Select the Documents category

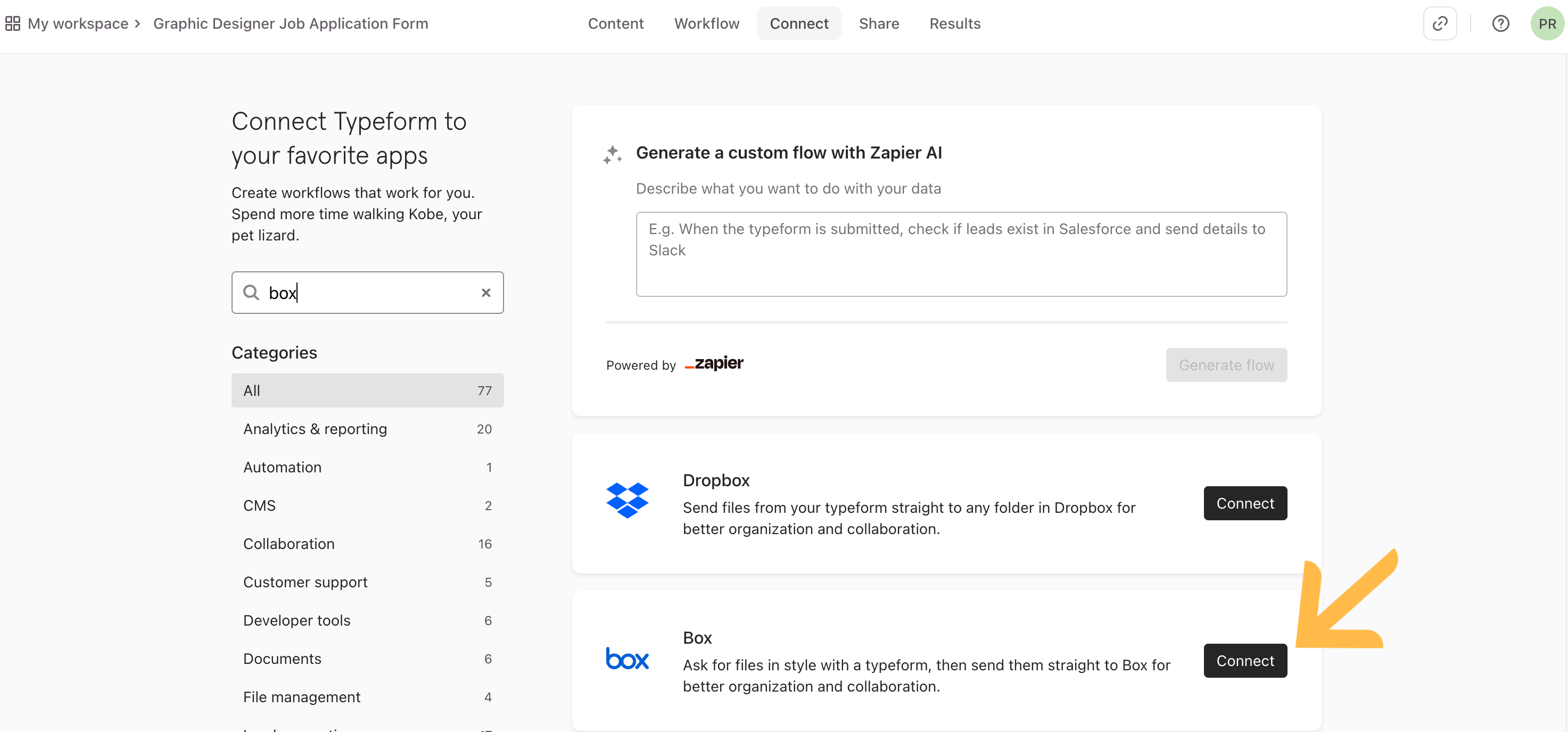368,659
